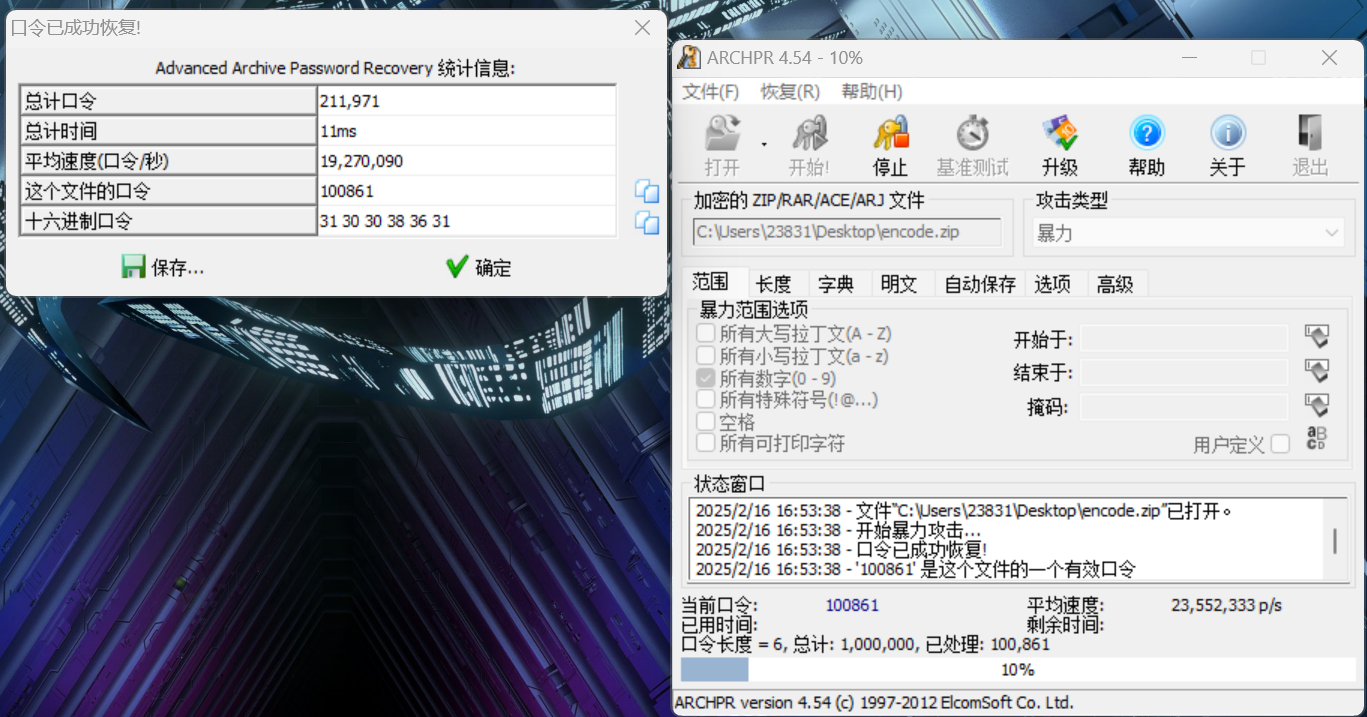
Task: Open the user-defined charset aBcD icon
Action: [x=1317, y=439]
